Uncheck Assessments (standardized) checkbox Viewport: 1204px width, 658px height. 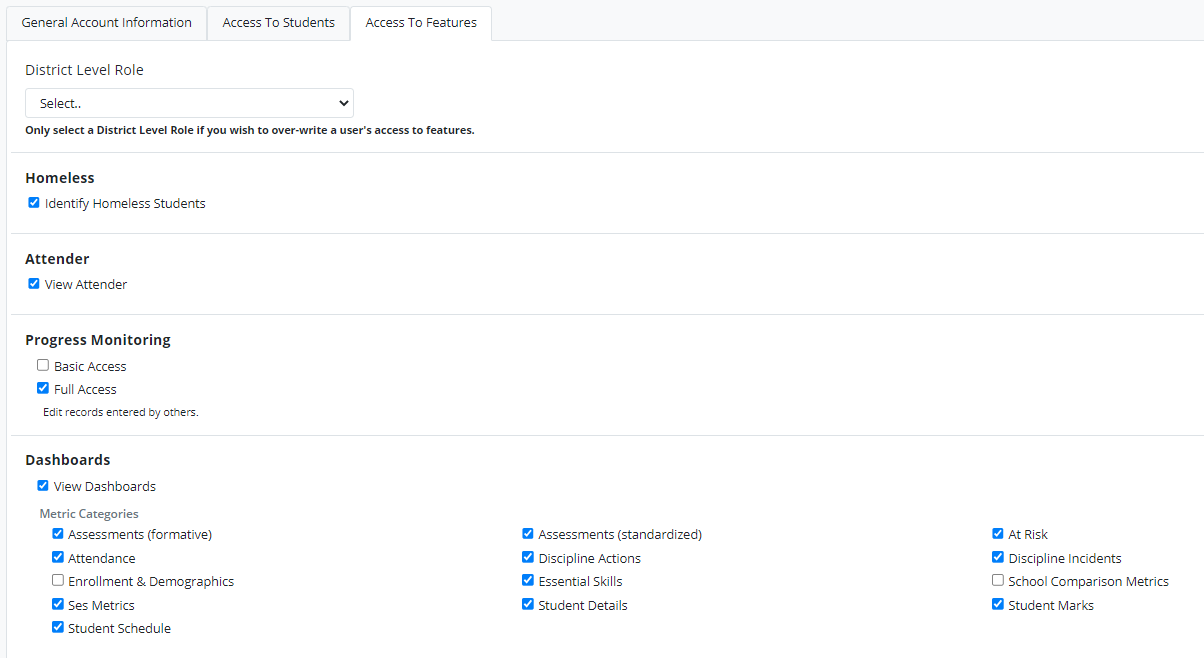point(528,534)
